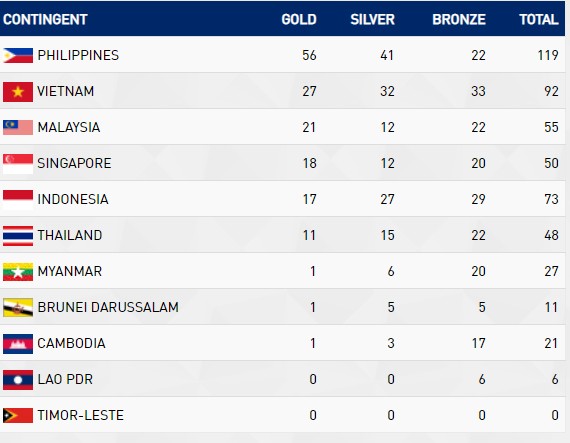Click the Indonesia flag icon
The image size is (570, 443).
18,200
